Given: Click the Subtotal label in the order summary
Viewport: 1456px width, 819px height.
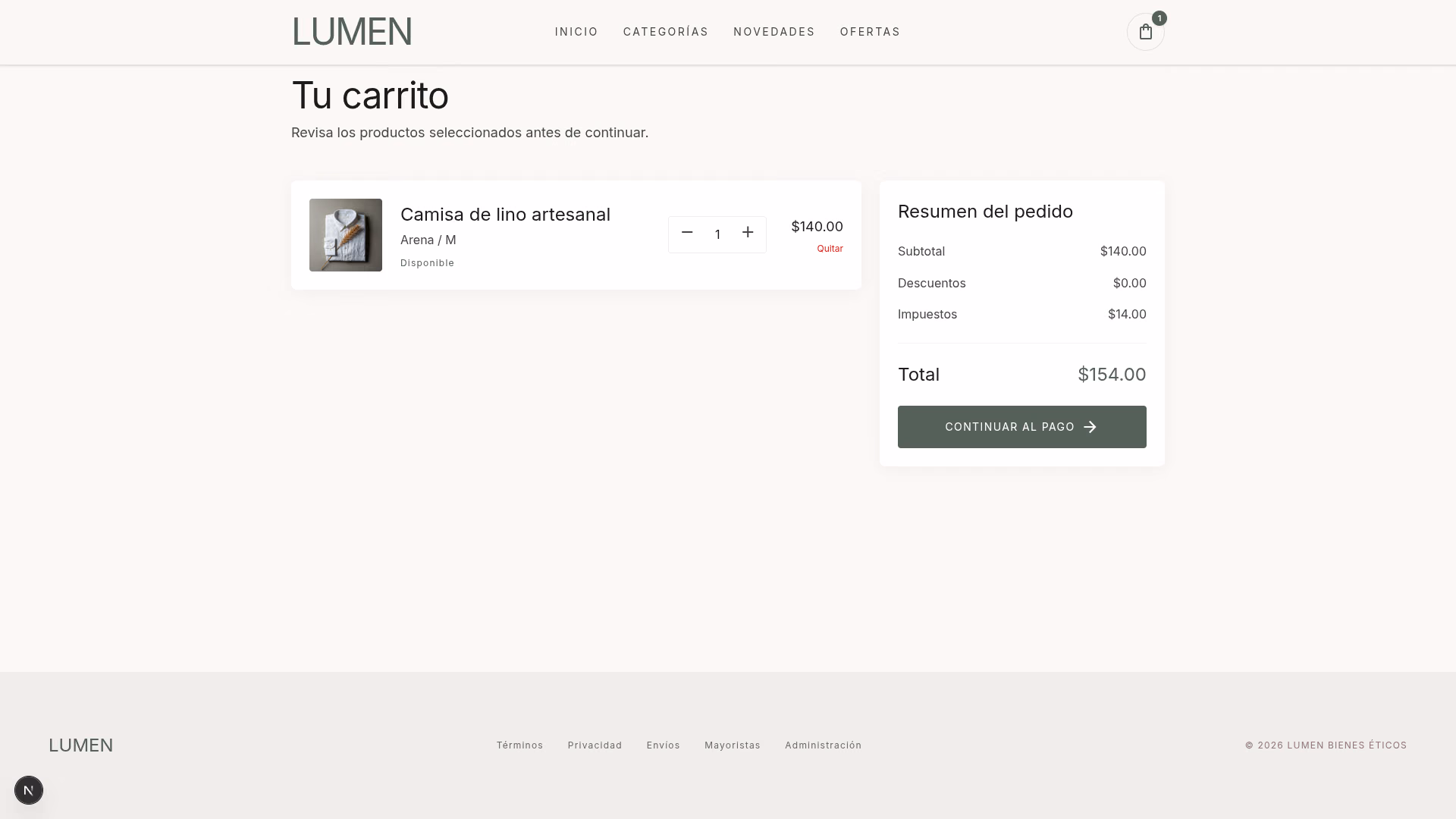Looking at the screenshot, I should point(921,251).
